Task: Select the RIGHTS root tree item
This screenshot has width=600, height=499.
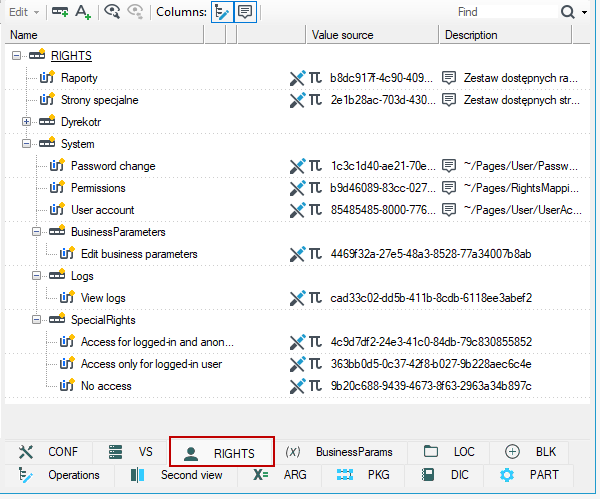Action: (71, 56)
